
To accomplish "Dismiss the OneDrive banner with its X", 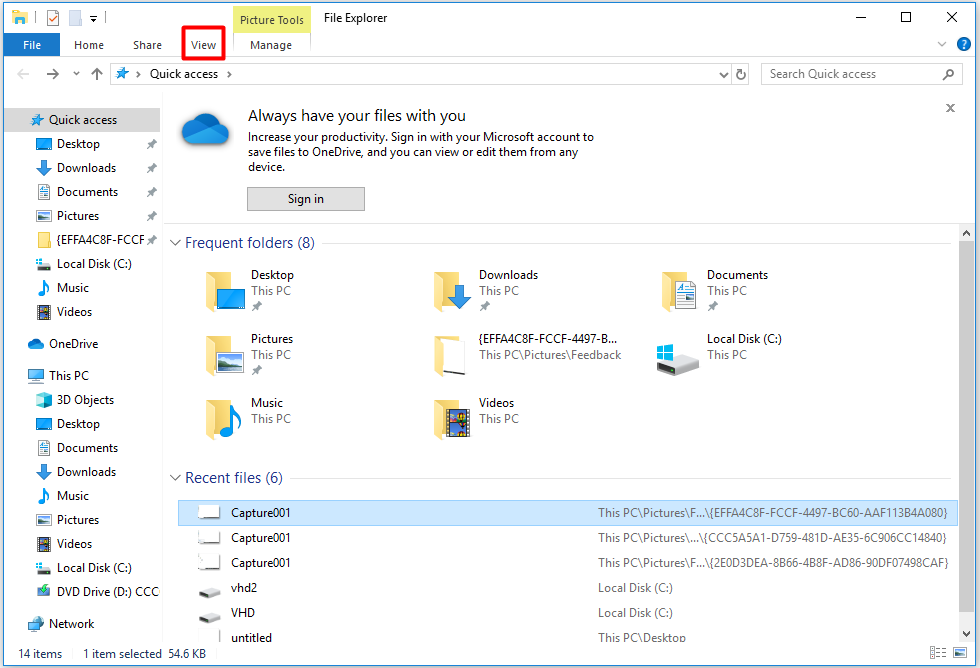I will coord(950,108).
